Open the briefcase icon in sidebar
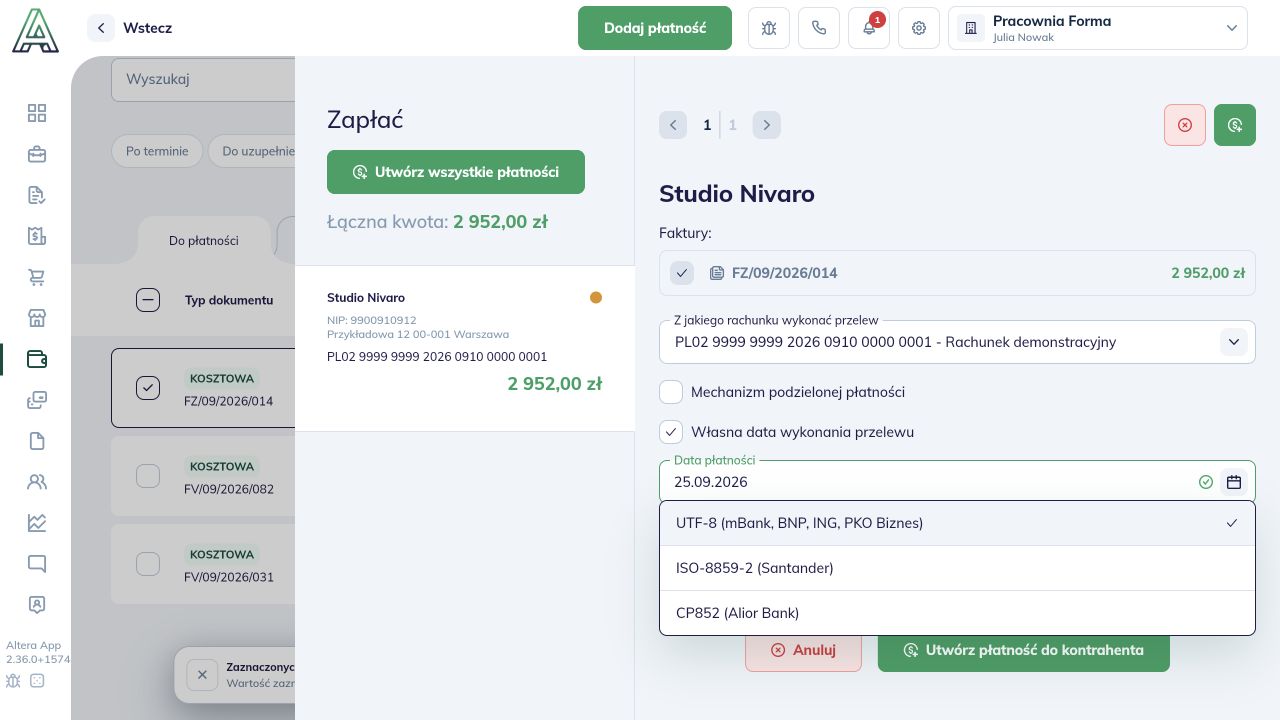This screenshot has width=1280, height=720. click(x=37, y=154)
